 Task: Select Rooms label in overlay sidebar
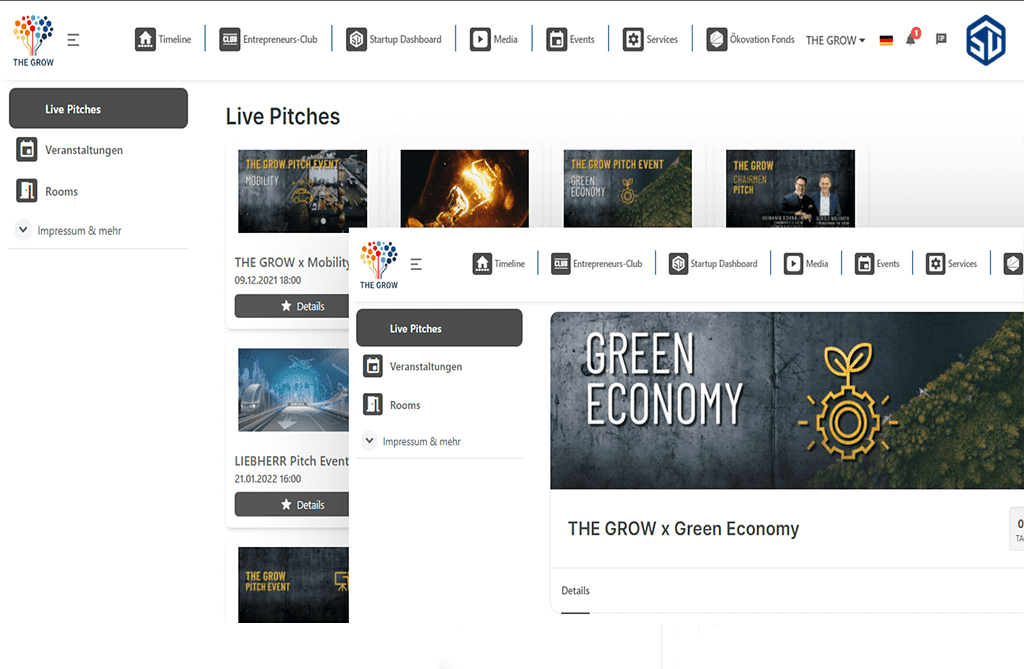point(405,405)
